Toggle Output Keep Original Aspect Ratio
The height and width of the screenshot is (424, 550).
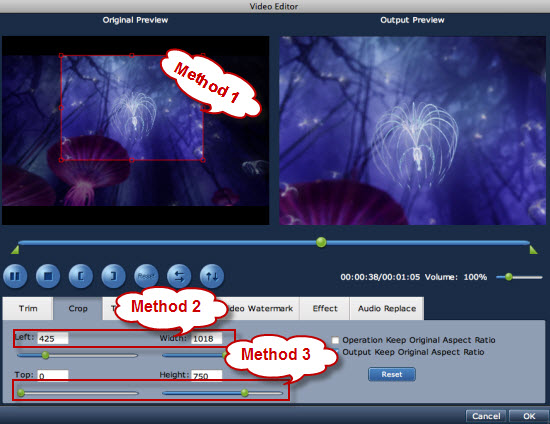coord(336,352)
